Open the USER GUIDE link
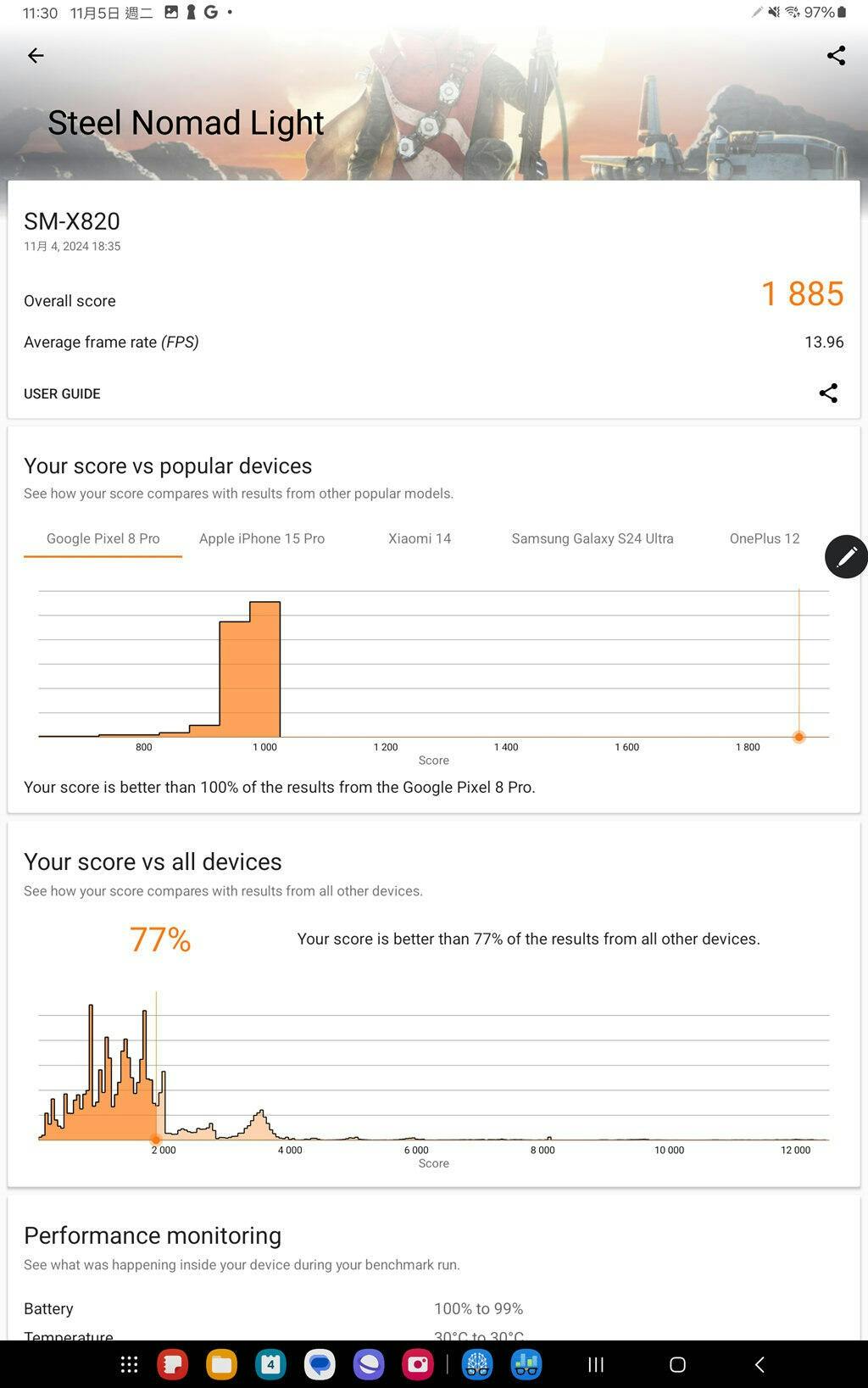 point(62,393)
